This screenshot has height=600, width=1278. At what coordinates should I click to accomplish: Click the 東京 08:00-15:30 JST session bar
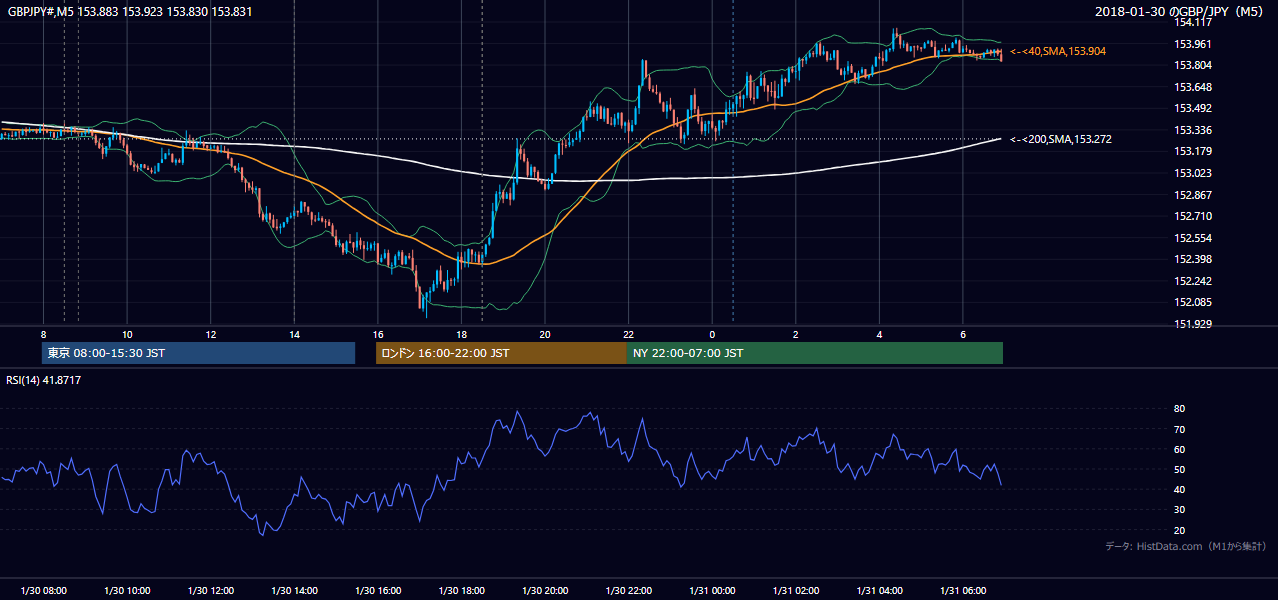pos(198,353)
